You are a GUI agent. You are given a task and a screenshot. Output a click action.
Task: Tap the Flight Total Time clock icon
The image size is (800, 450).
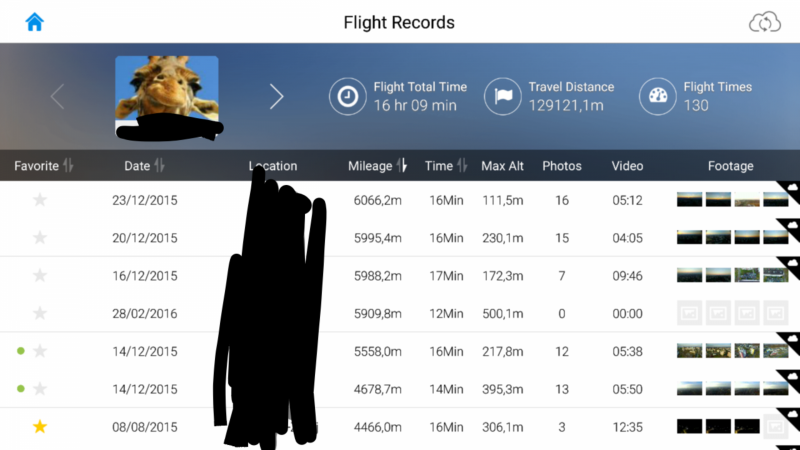pos(347,96)
